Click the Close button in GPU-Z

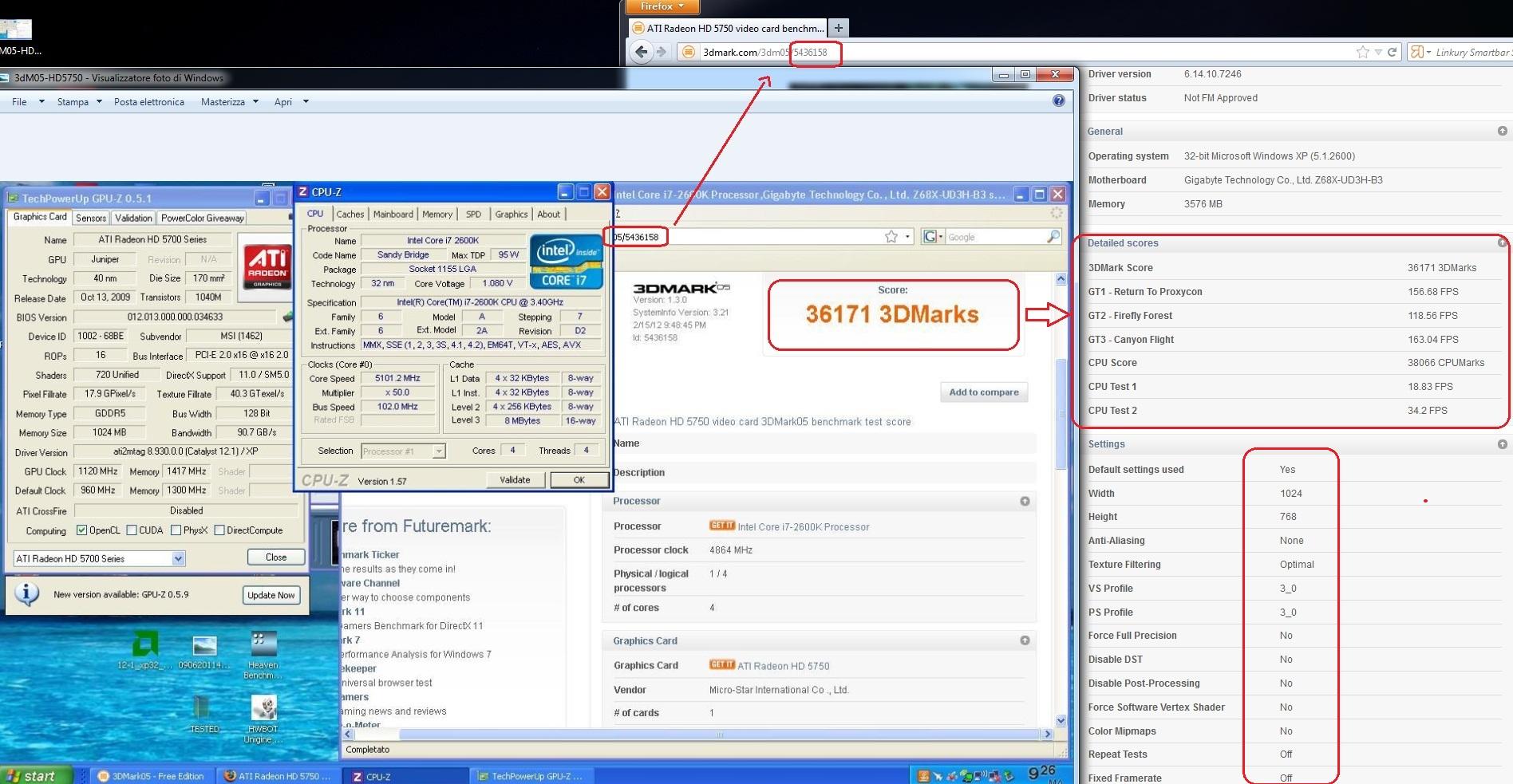pos(276,557)
